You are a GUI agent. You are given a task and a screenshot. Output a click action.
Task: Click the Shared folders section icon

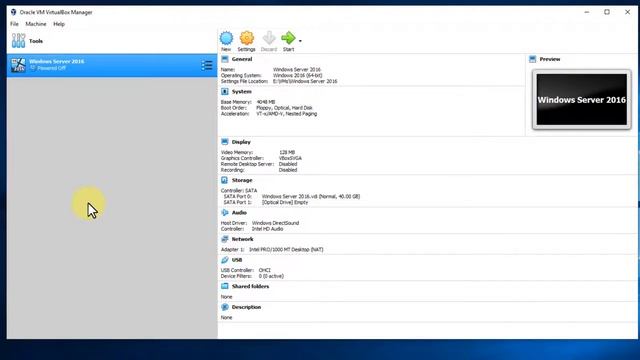[224, 287]
